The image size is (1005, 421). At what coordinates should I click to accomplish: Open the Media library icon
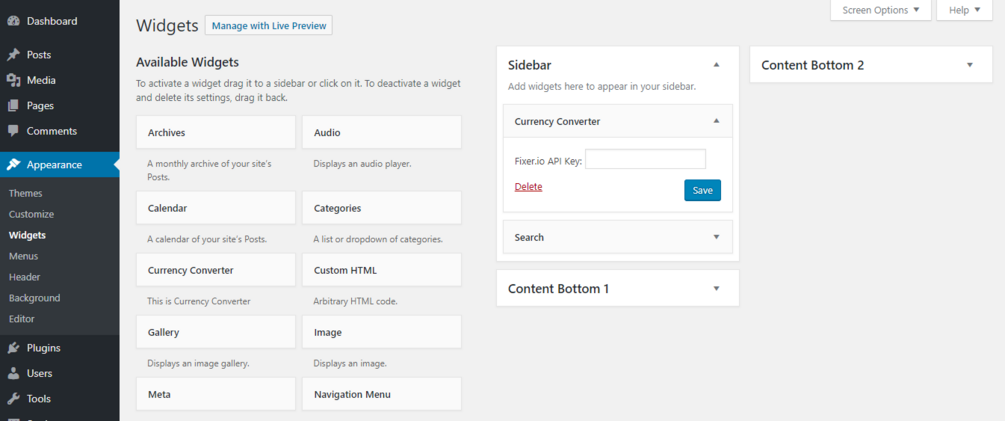(x=13, y=80)
